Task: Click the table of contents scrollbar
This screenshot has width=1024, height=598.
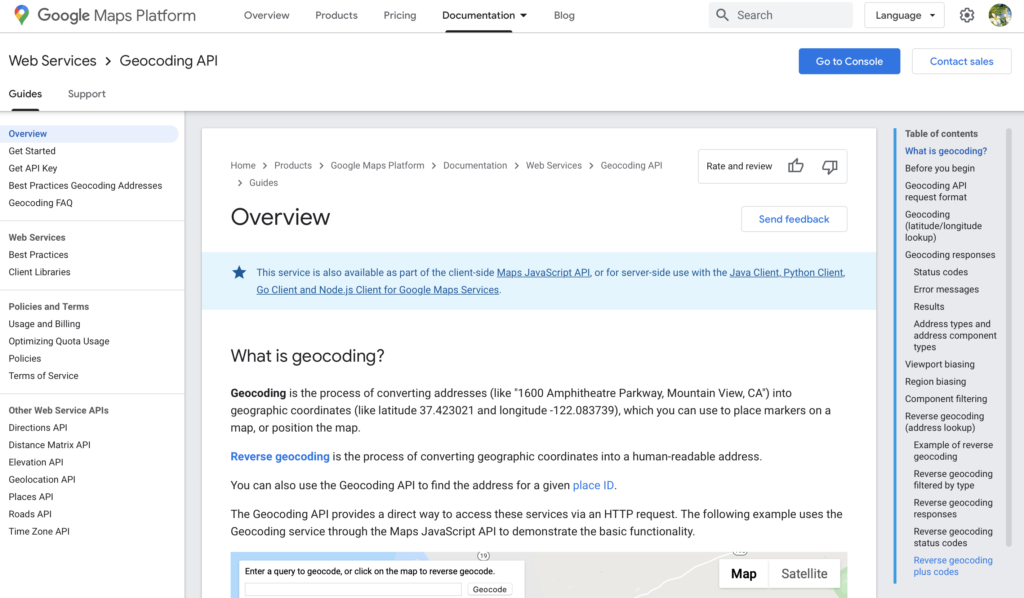Action: pyautogui.click(x=1009, y=336)
